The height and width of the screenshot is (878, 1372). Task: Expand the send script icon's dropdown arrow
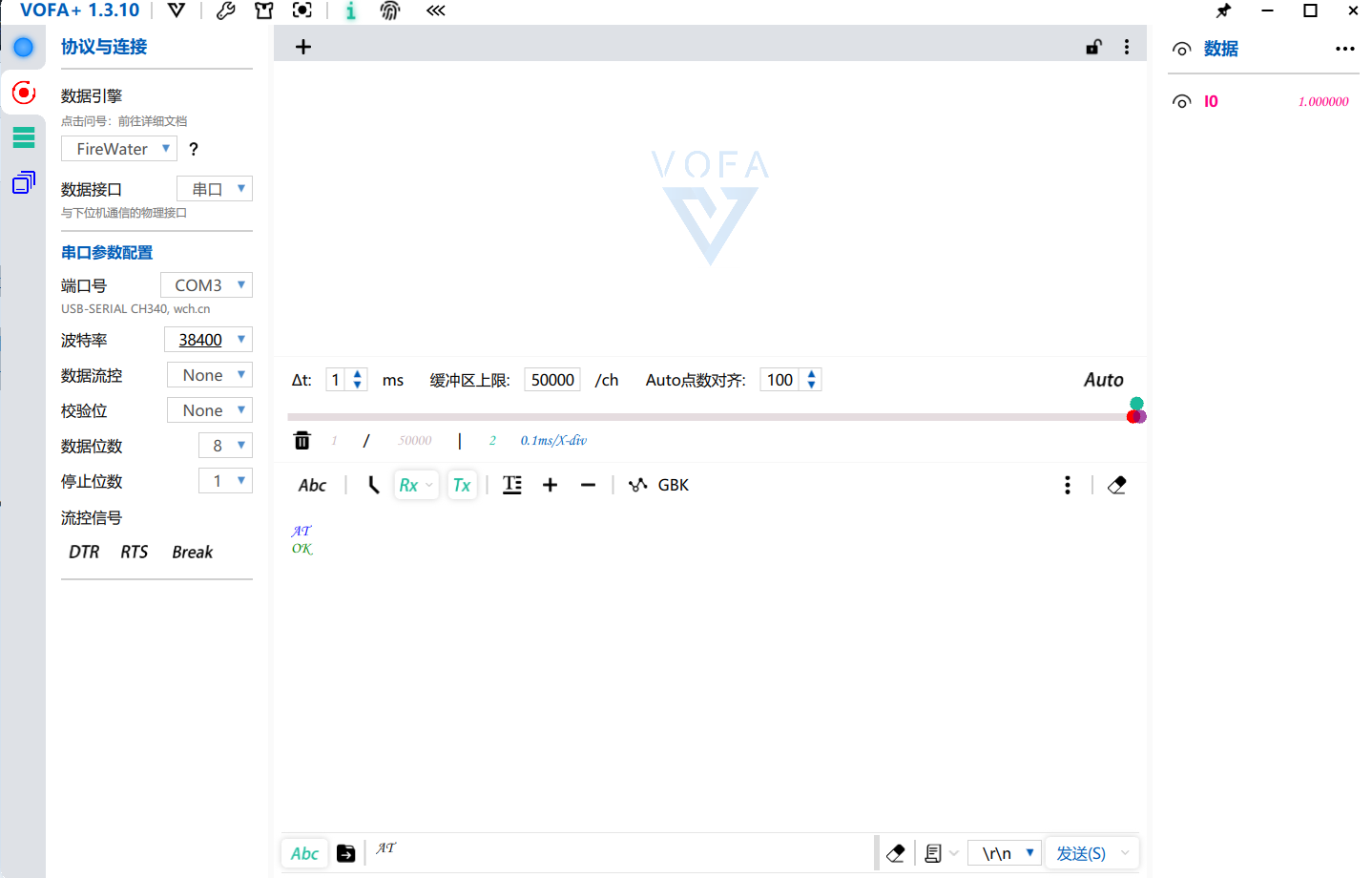(x=954, y=853)
